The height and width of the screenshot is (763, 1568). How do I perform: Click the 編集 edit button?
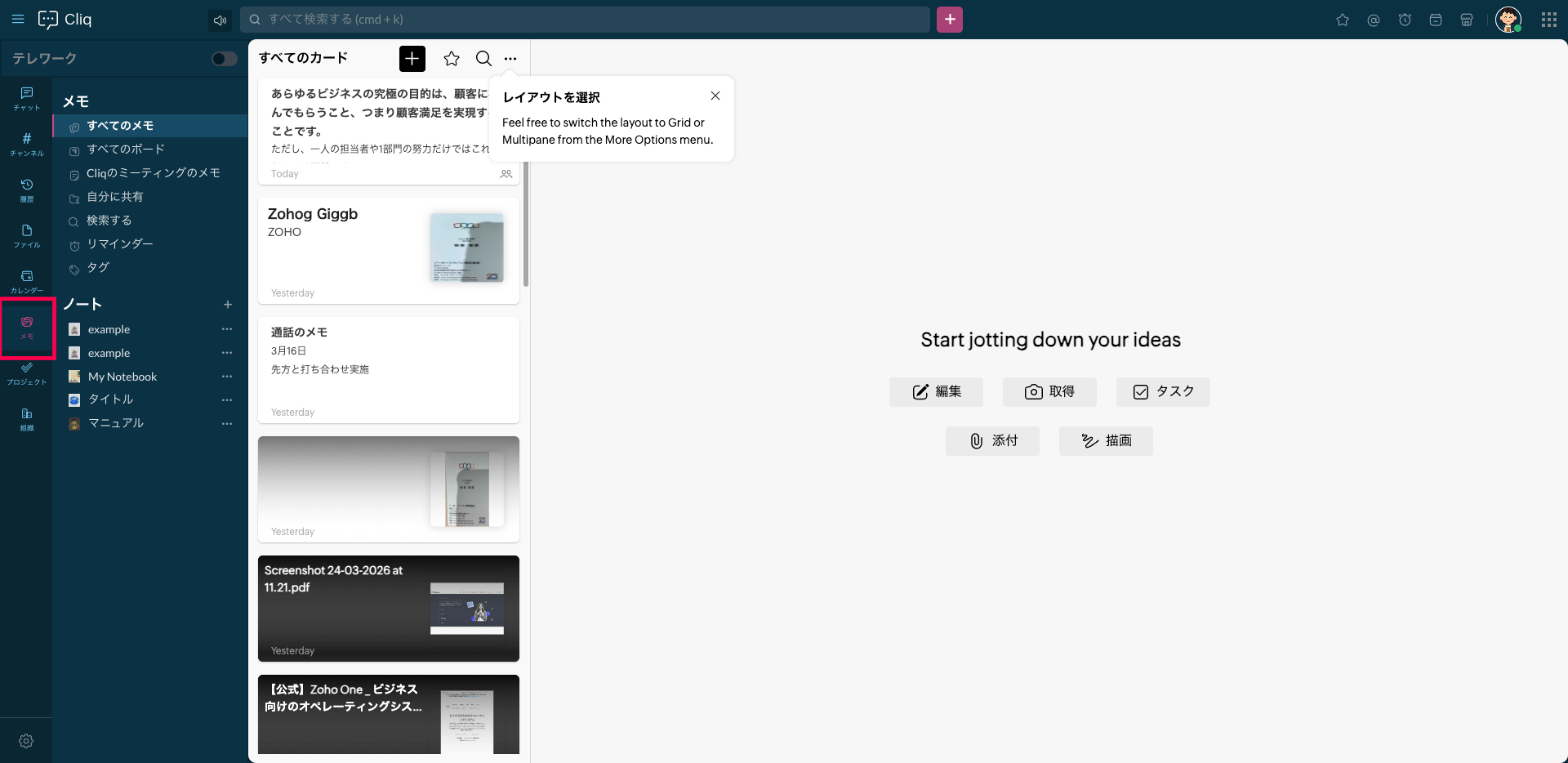click(936, 392)
